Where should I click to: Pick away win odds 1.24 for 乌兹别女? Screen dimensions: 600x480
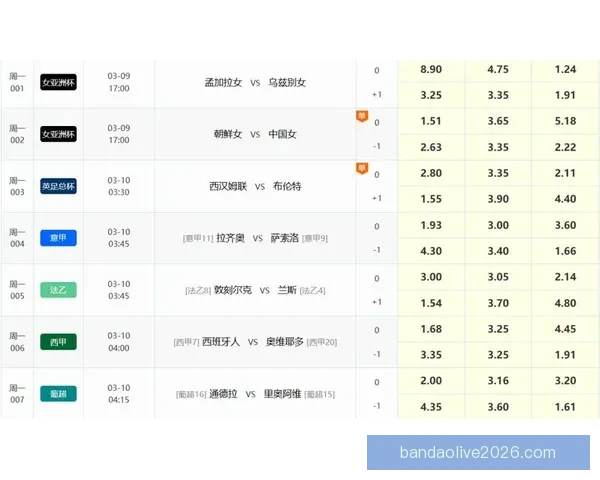[x=565, y=70]
